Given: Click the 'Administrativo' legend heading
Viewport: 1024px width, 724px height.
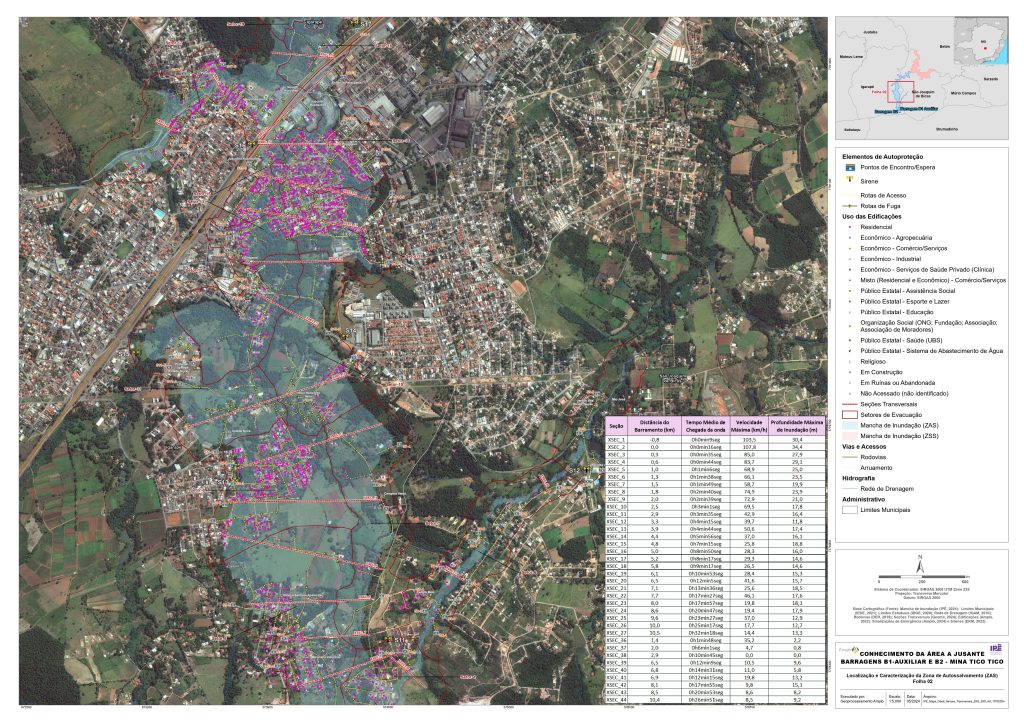Looking at the screenshot, I should click(861, 499).
